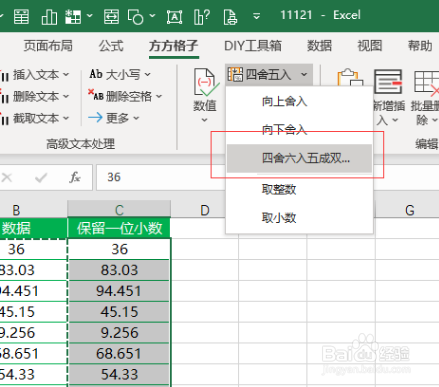Switch to the 页面布局 tab
439x387 pixels.
click(48, 46)
